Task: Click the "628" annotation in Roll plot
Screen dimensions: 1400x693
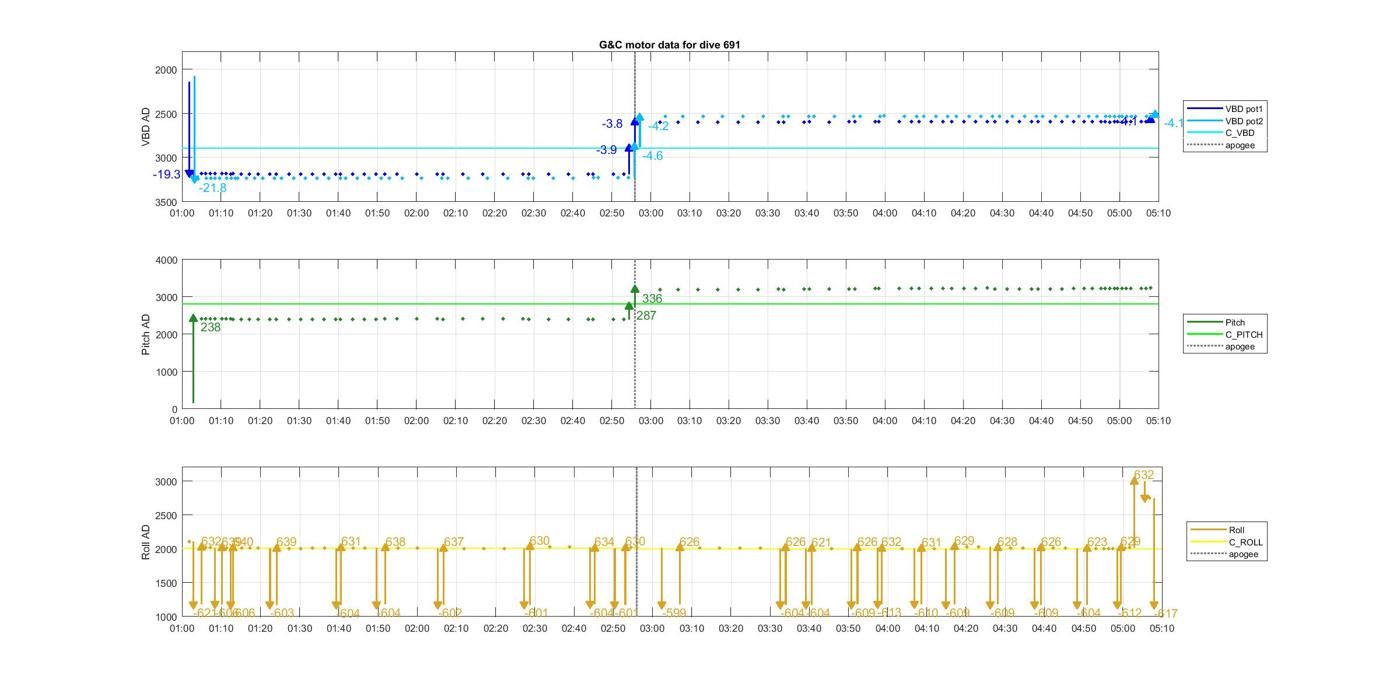Action: pos(1007,542)
